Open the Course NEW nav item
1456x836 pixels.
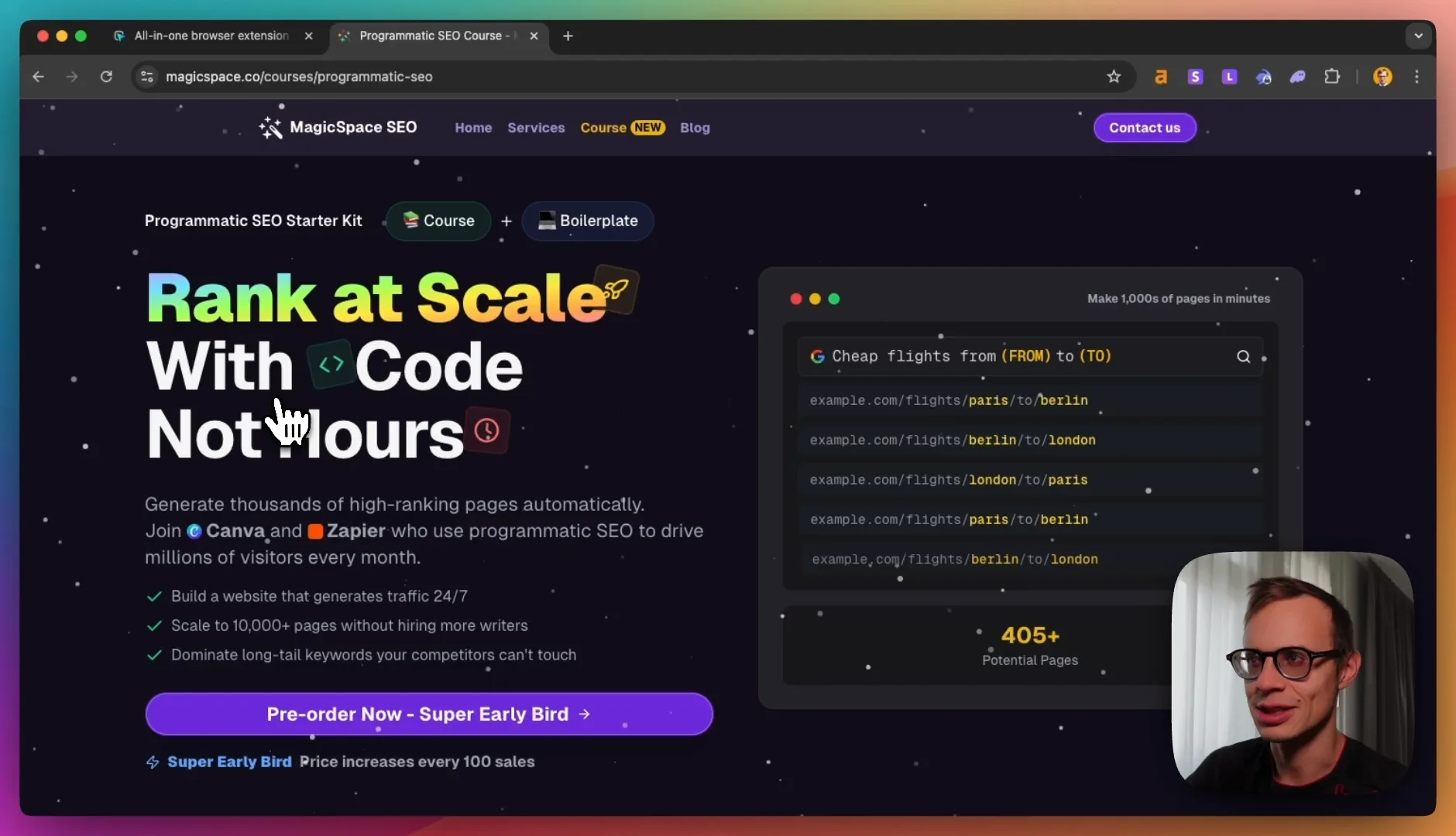623,128
